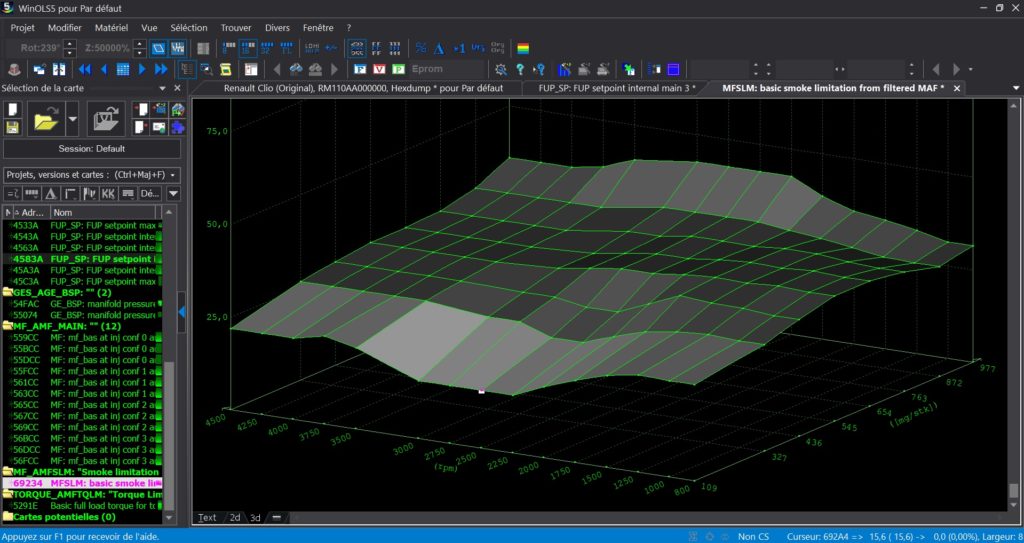Toggle 16-bit data width view

248,48
